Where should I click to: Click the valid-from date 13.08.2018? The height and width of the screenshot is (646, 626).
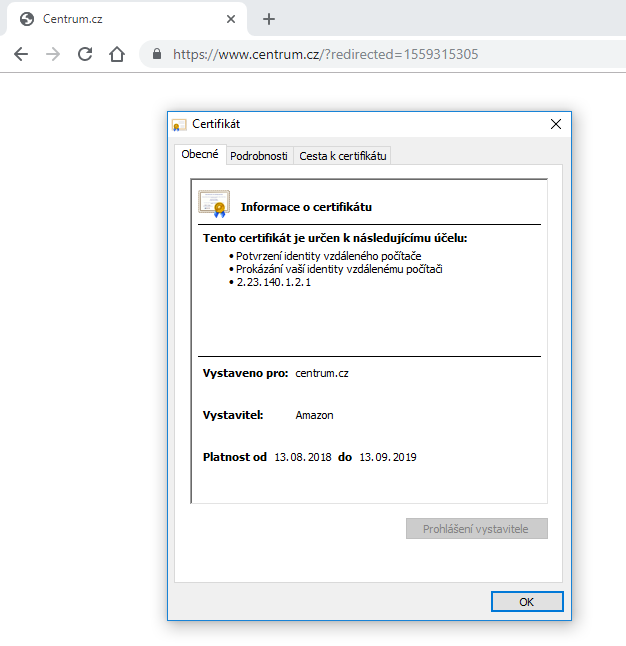(x=303, y=457)
